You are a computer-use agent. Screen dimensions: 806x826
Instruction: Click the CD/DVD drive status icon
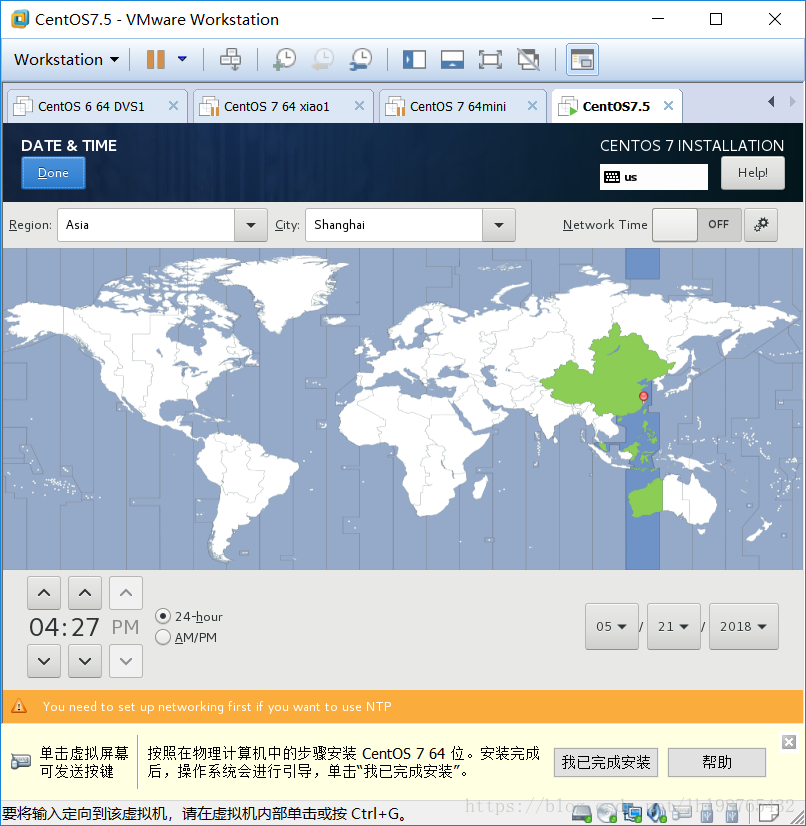coord(606,813)
